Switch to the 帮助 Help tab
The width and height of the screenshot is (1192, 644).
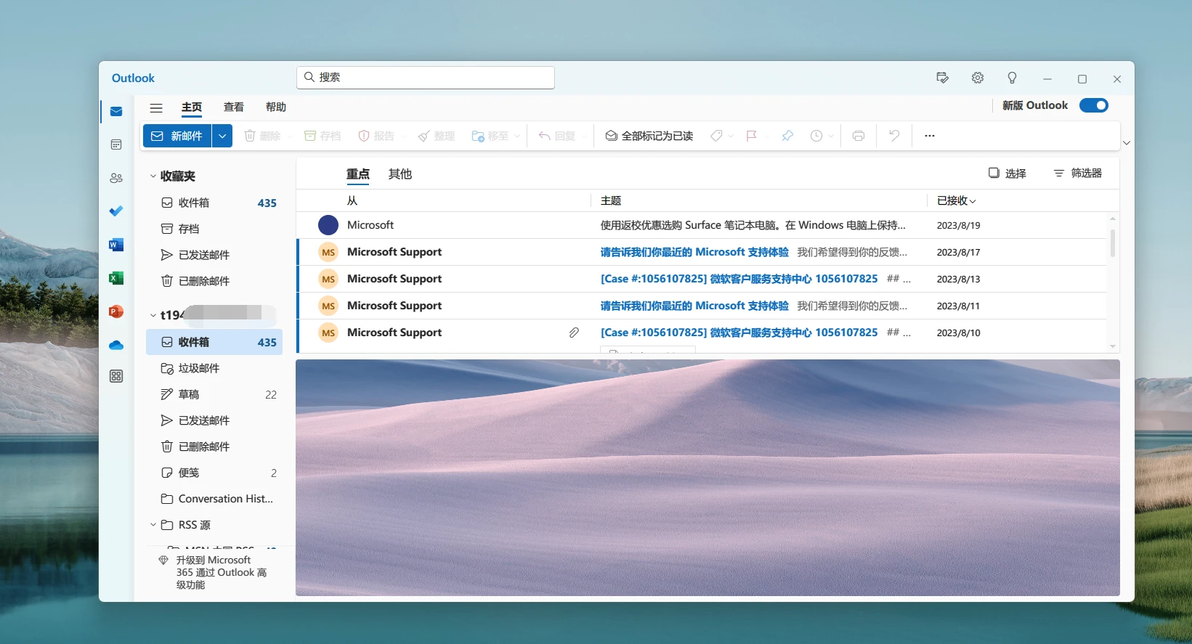(x=276, y=107)
